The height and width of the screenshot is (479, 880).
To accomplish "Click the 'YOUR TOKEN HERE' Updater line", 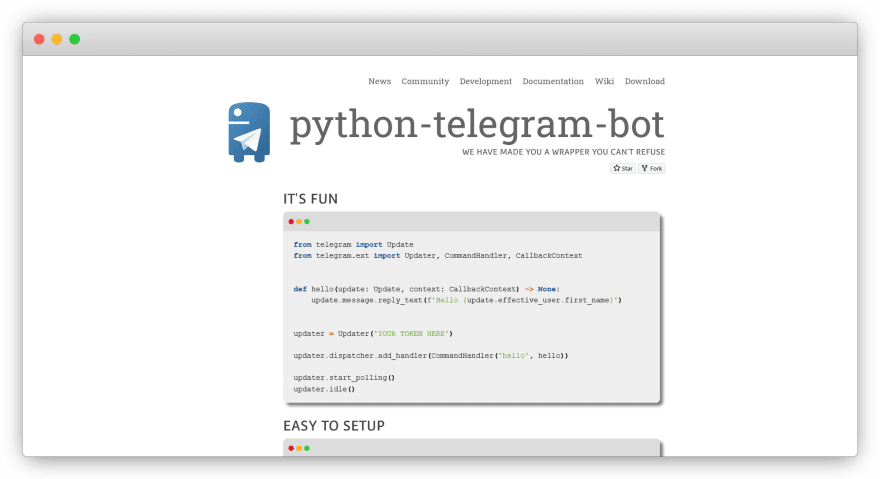I will point(373,334).
